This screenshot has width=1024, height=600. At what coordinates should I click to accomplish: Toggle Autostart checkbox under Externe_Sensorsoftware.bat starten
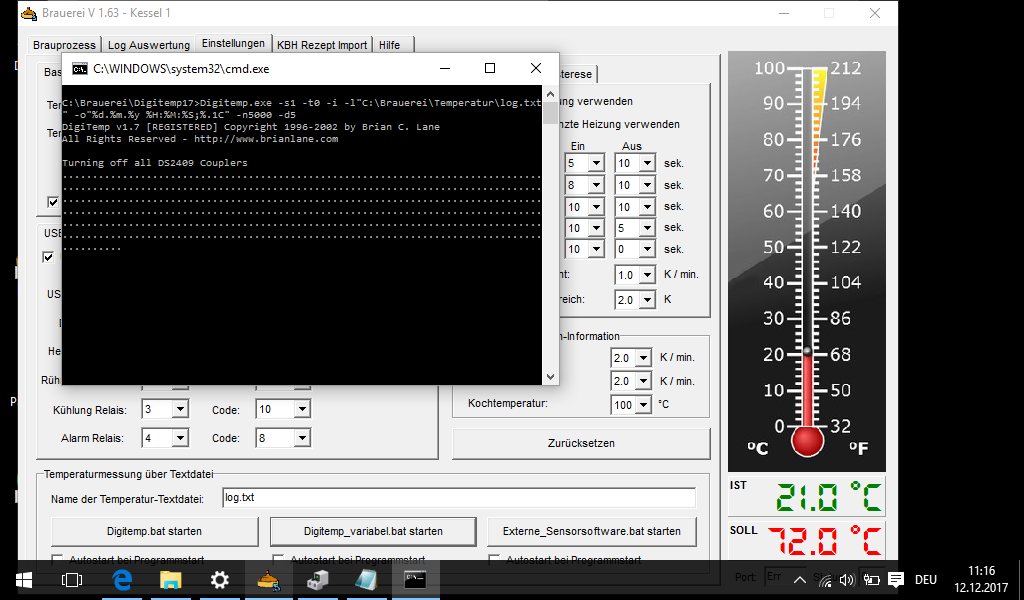pyautogui.click(x=494, y=560)
